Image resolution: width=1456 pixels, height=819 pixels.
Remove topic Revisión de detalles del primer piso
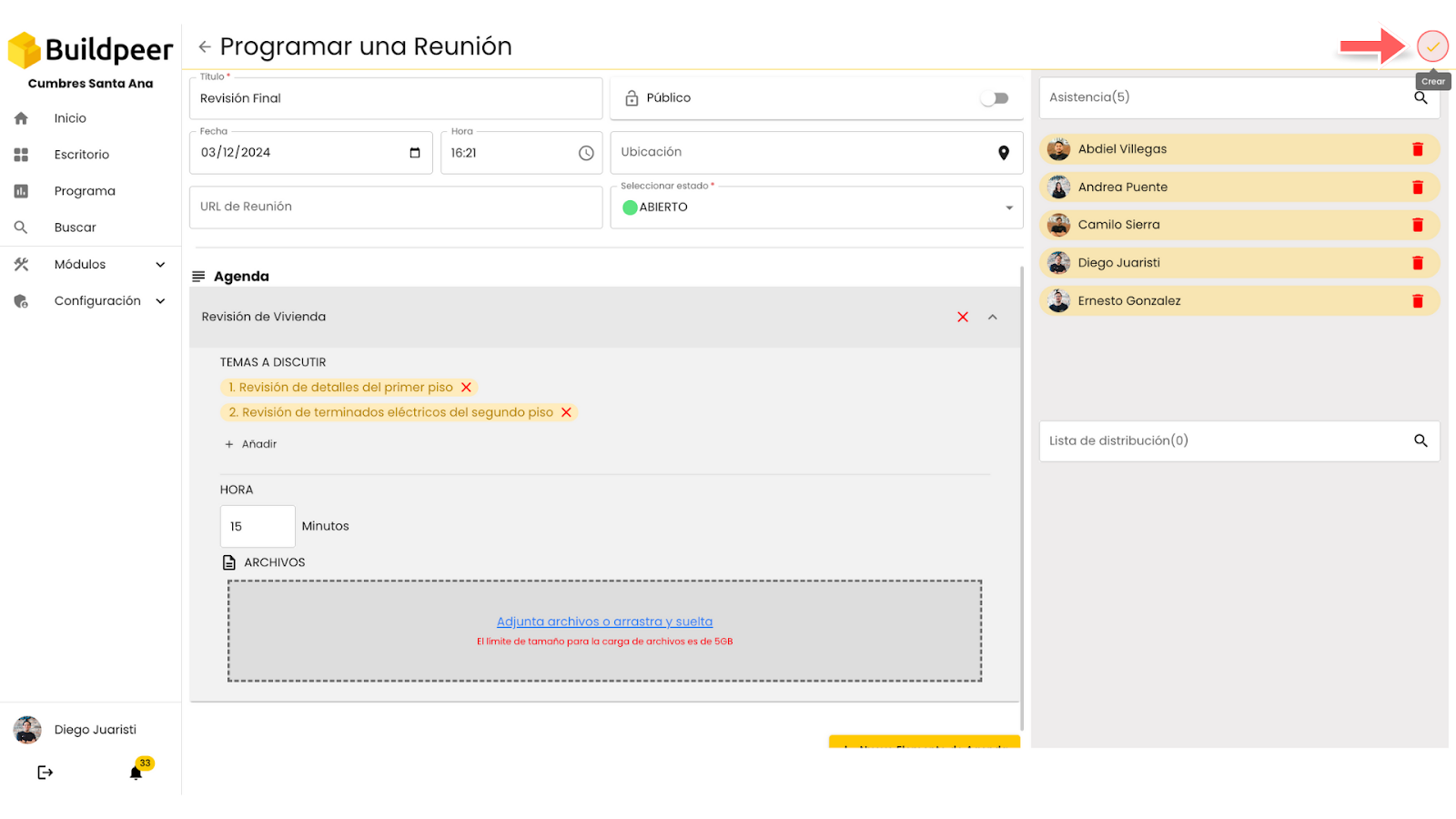click(466, 388)
